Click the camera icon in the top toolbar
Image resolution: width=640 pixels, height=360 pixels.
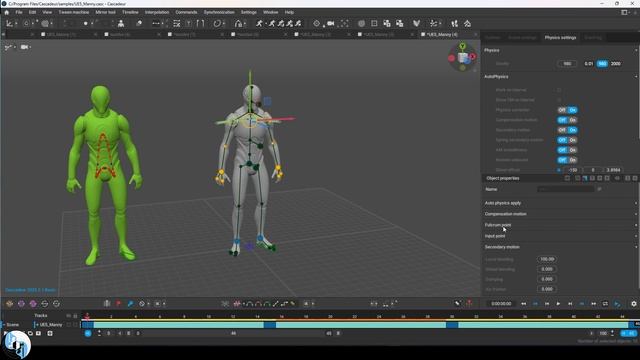pyautogui.click(x=331, y=24)
